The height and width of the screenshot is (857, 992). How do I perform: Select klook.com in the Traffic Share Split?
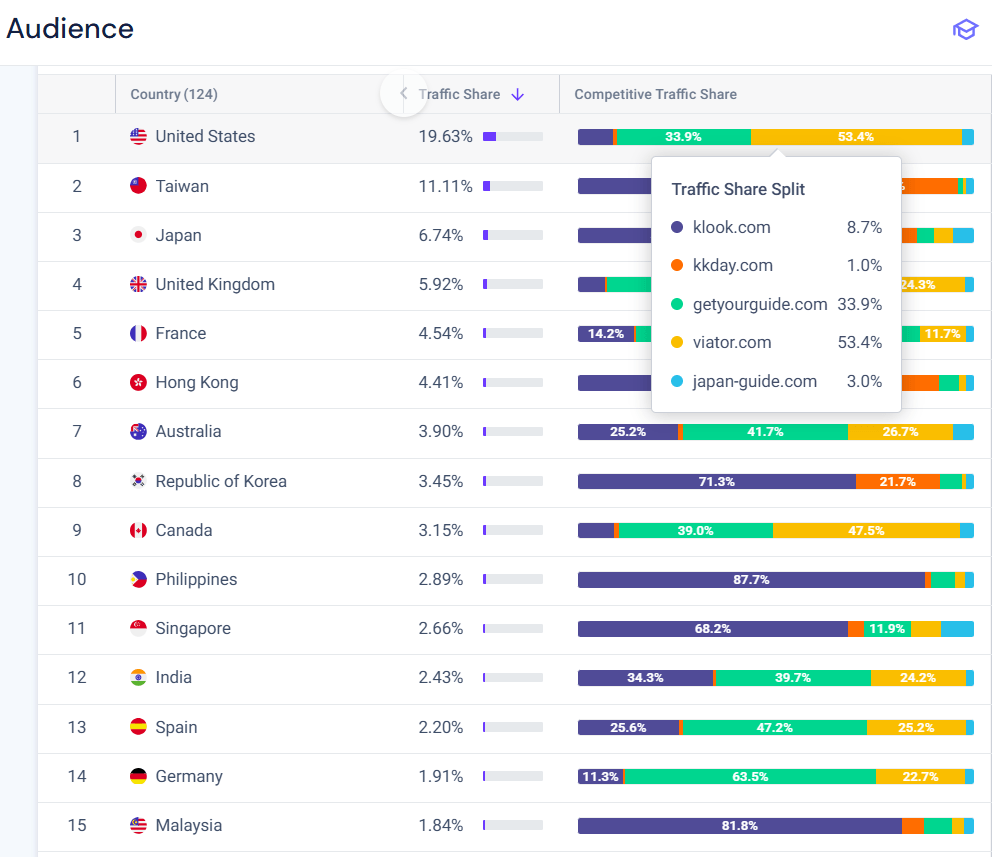(731, 227)
